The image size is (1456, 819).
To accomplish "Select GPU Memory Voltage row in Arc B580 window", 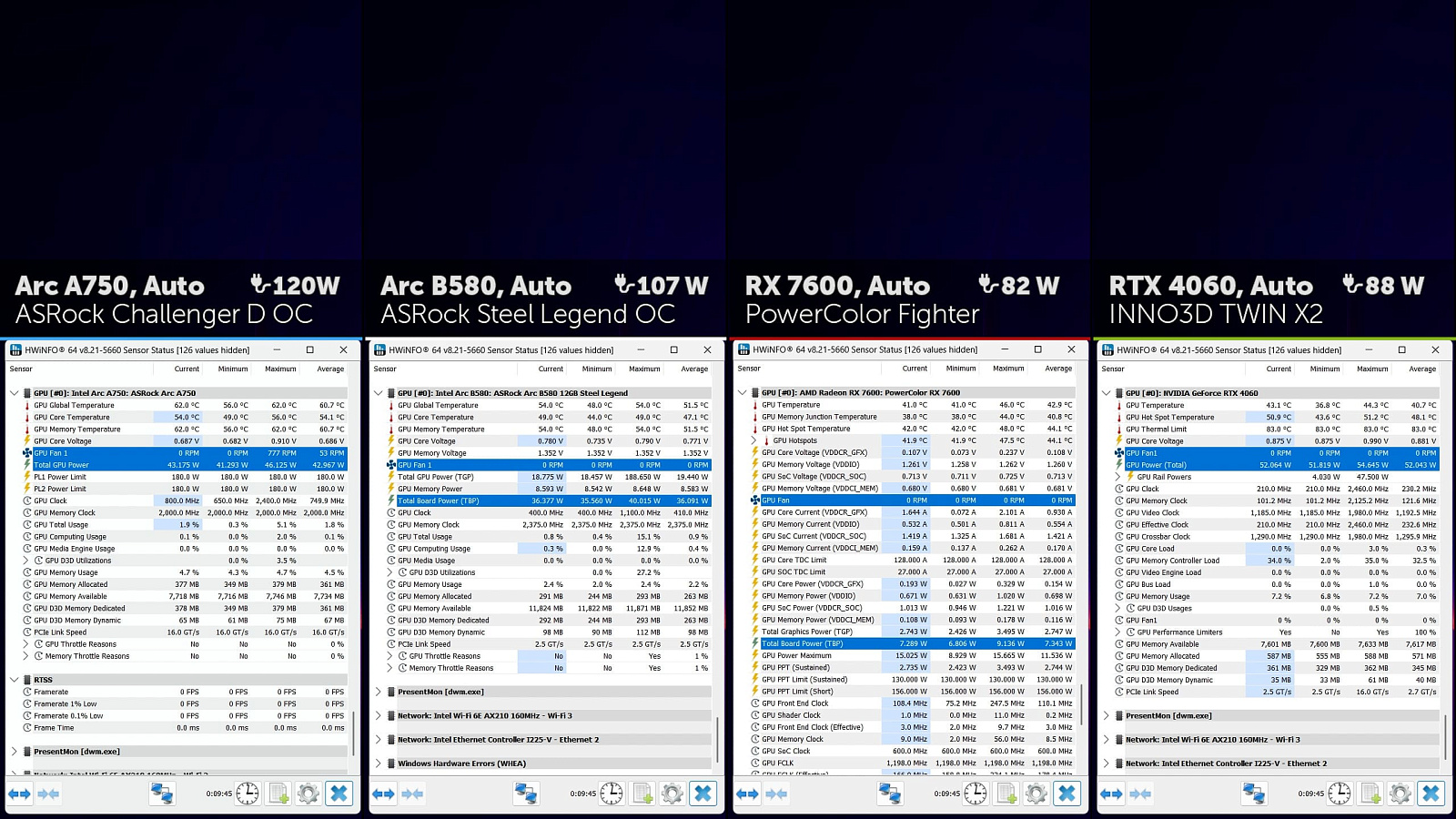I will (x=549, y=453).
